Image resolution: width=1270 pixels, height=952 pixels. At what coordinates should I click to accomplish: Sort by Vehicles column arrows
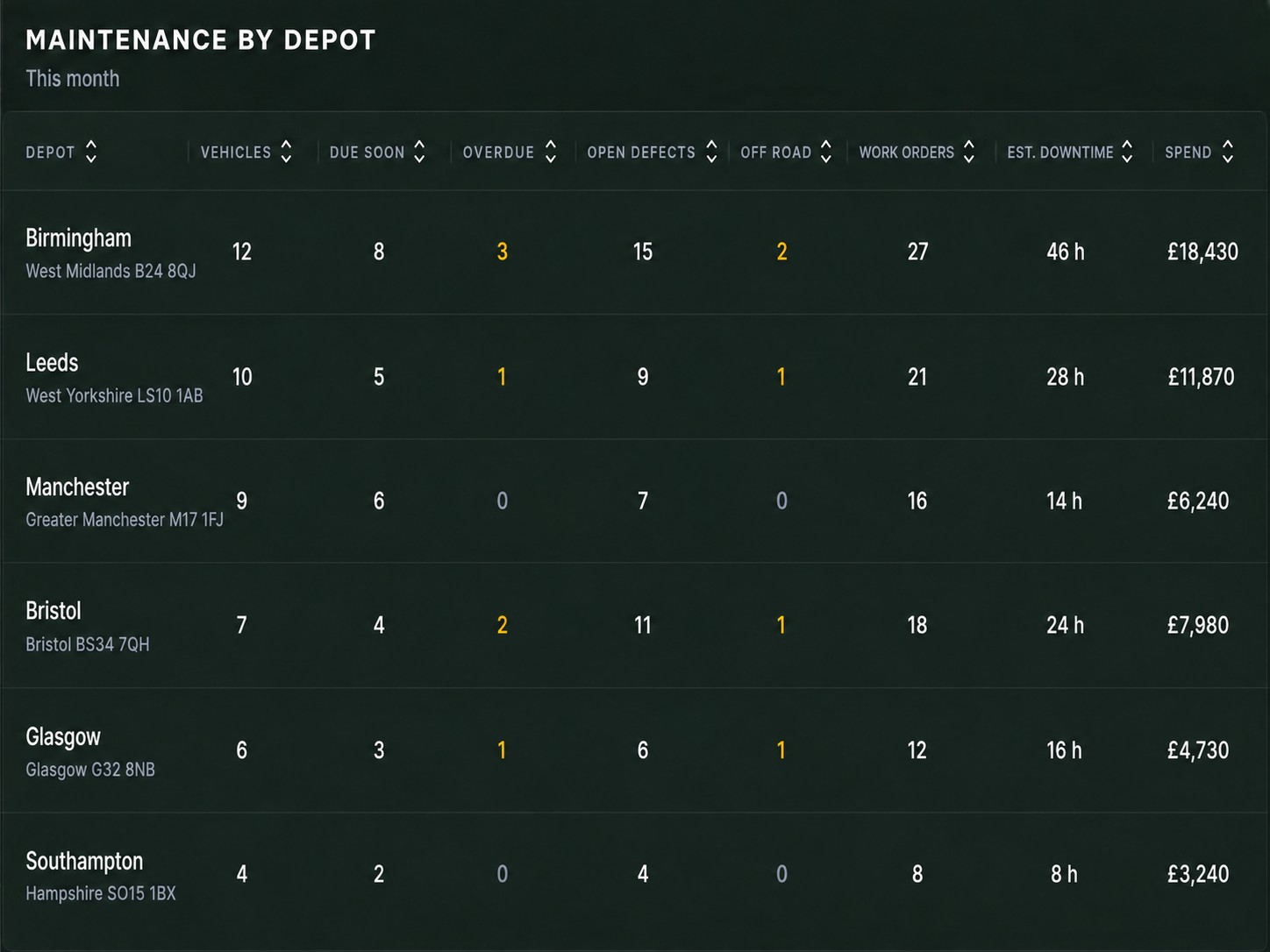[286, 152]
